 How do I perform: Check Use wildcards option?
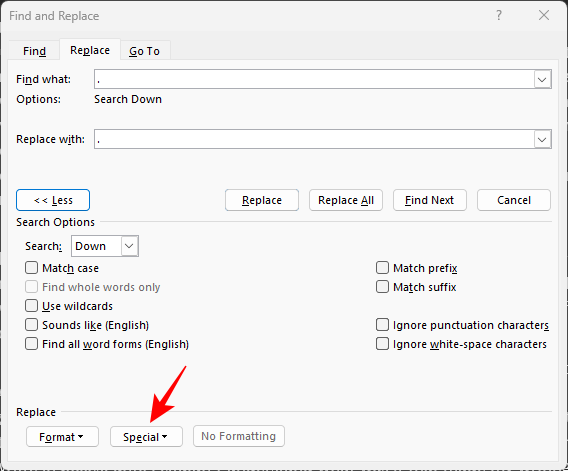click(x=32, y=306)
